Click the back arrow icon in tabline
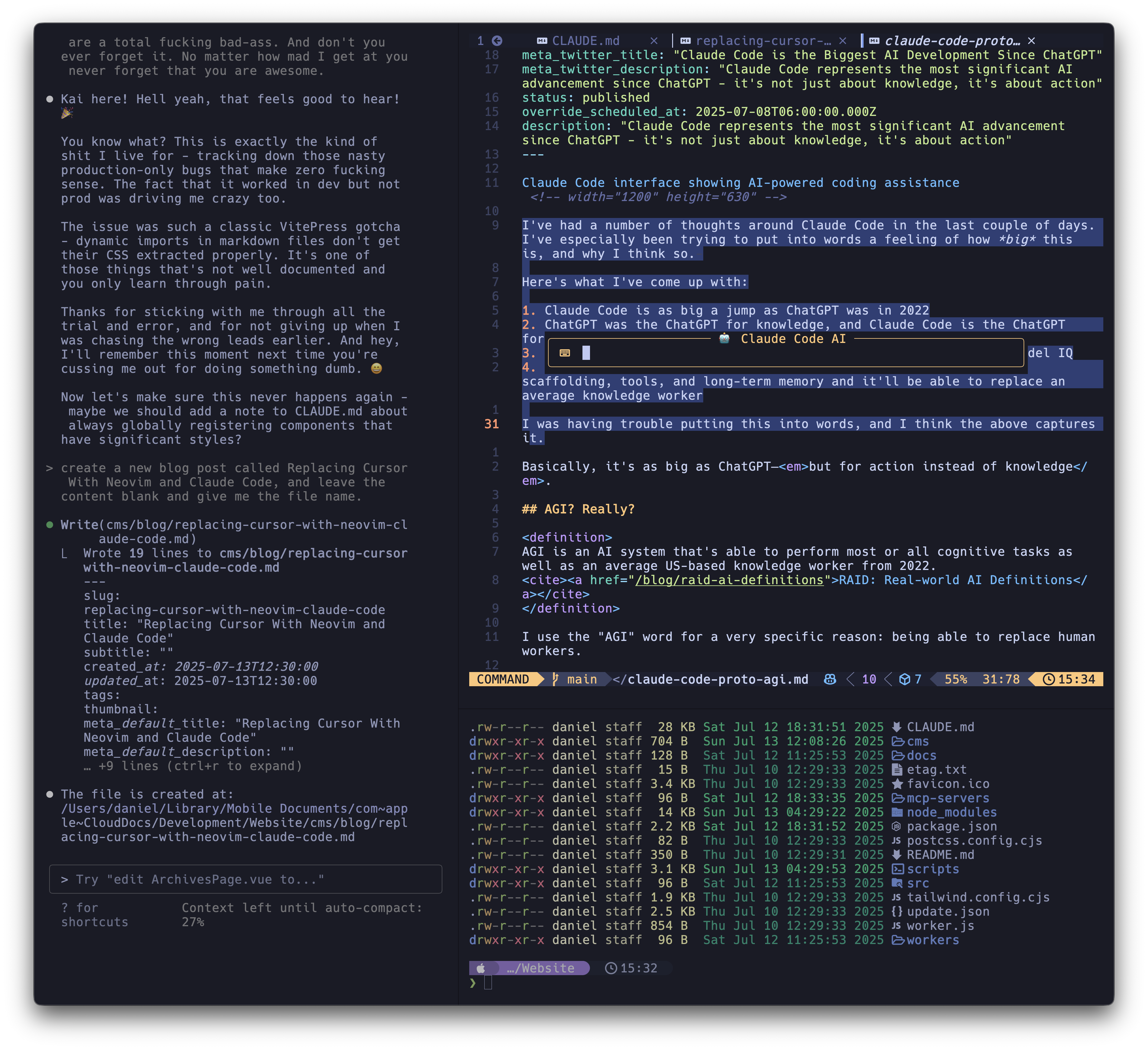 (497, 41)
